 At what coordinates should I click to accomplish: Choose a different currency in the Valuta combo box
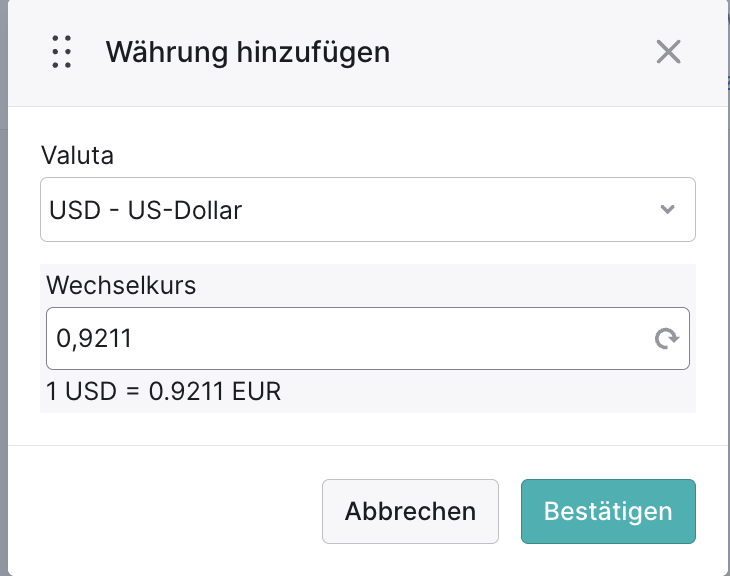[x=368, y=210]
